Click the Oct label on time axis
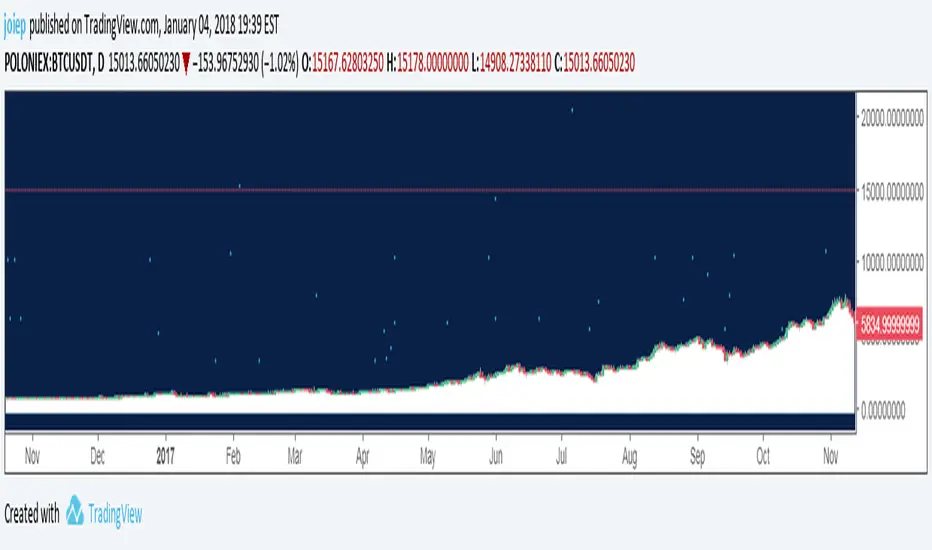The height and width of the screenshot is (550, 932). click(763, 456)
